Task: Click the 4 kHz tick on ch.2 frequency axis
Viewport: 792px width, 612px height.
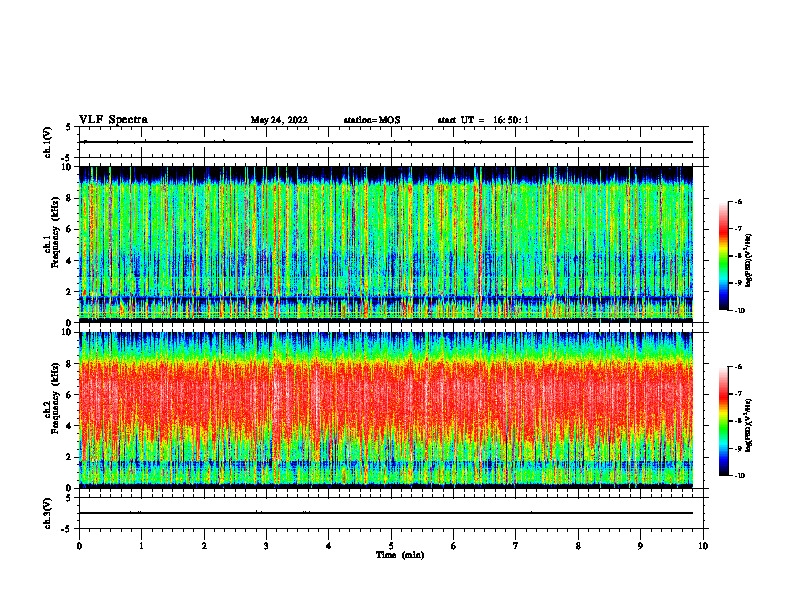Action: tap(70, 426)
